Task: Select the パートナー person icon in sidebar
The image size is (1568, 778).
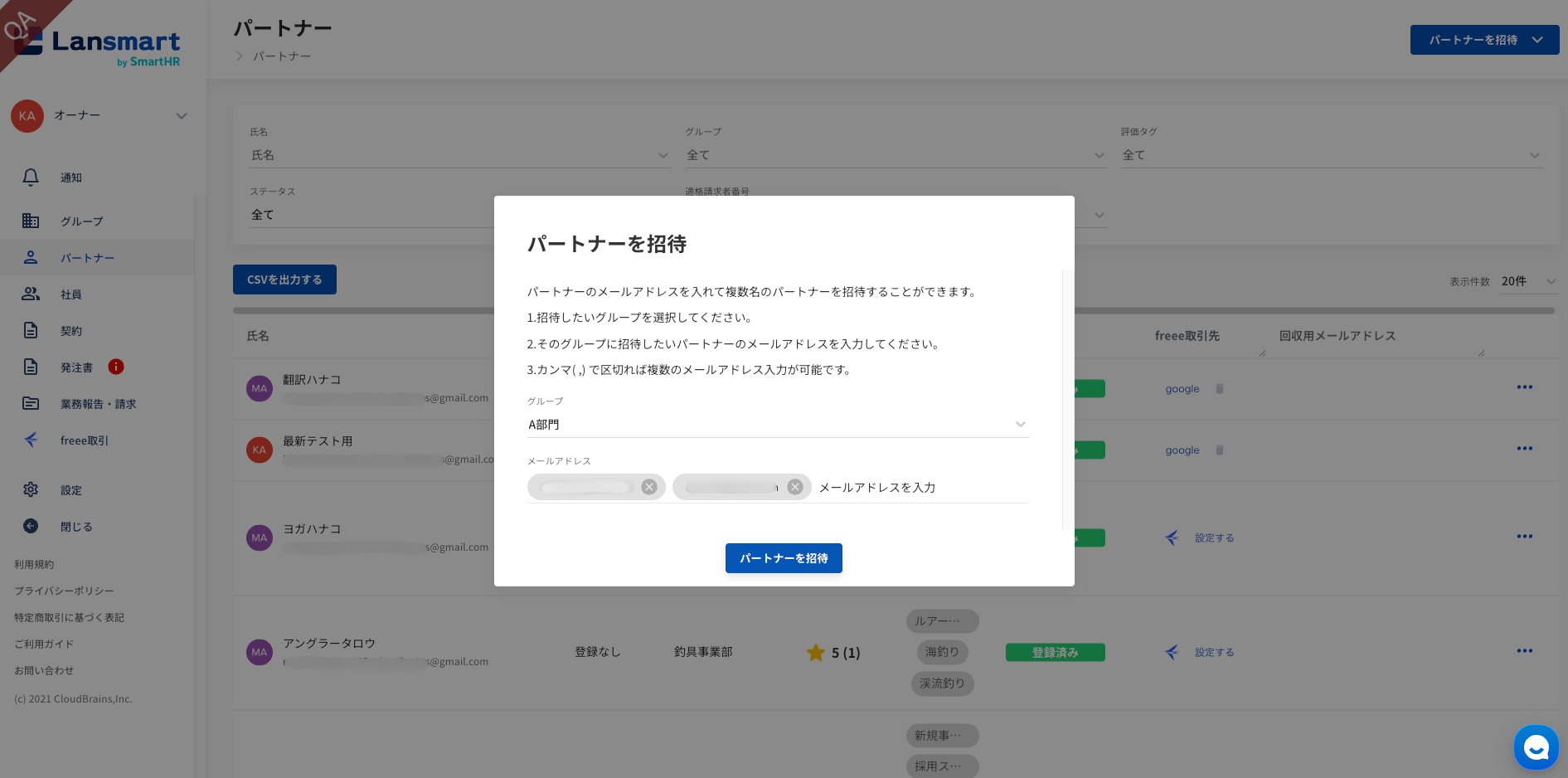Action: click(31, 257)
